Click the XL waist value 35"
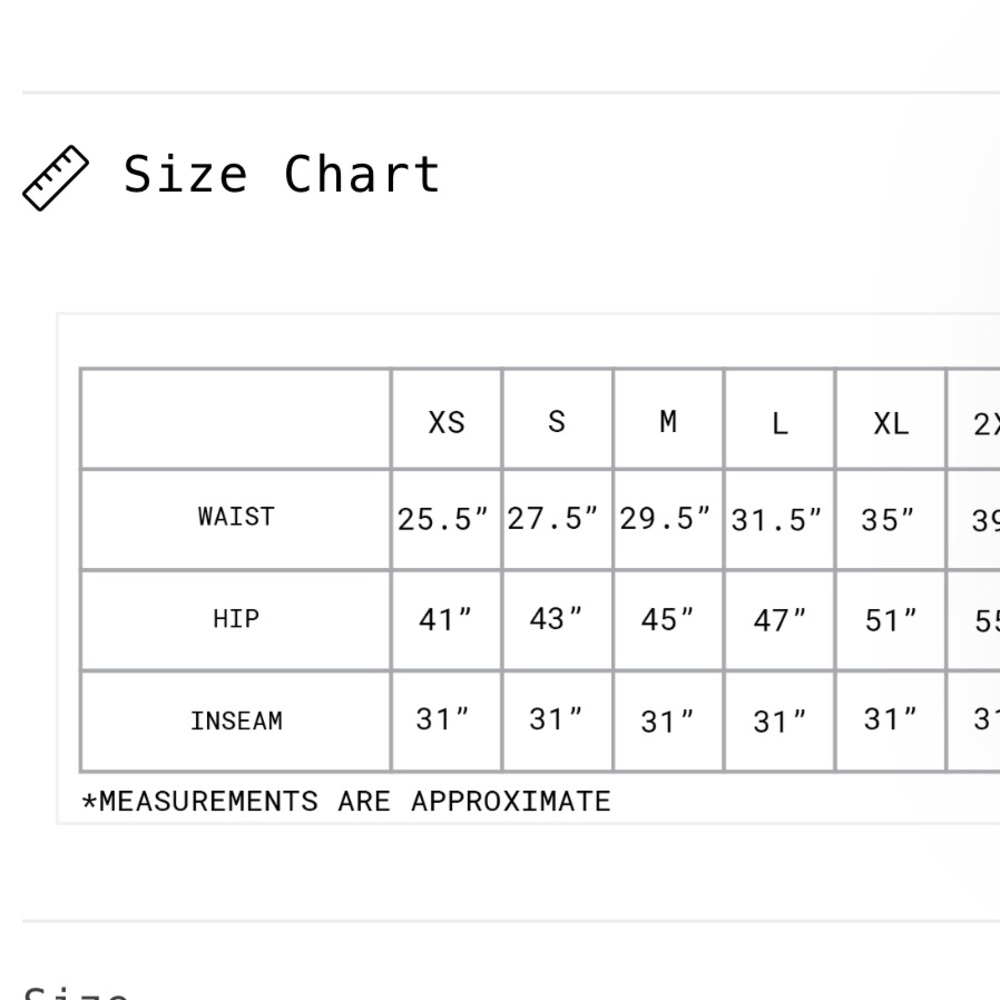This screenshot has height=1000, width=1000. pos(888,520)
